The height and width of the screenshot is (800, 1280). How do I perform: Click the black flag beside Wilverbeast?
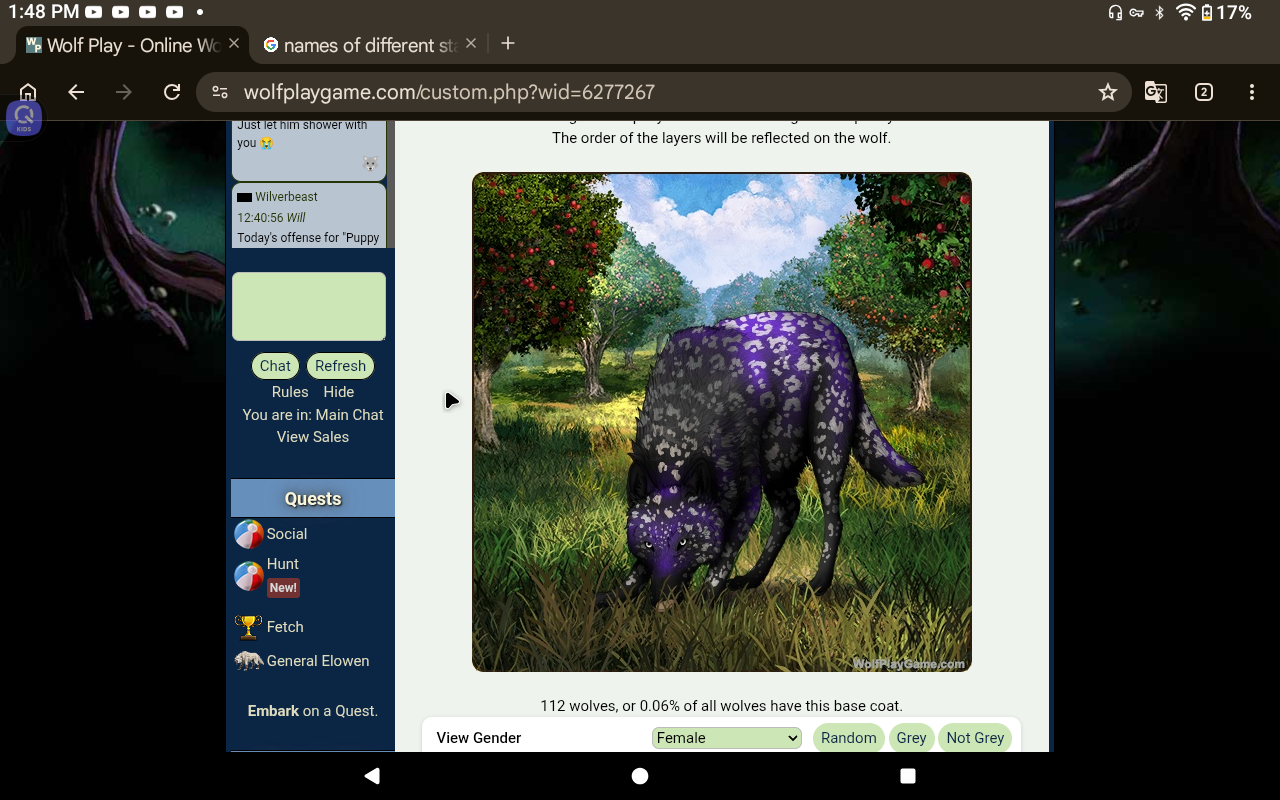point(244,198)
